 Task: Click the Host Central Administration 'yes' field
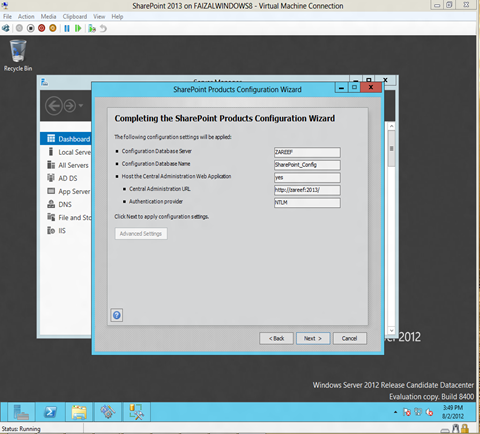click(307, 178)
